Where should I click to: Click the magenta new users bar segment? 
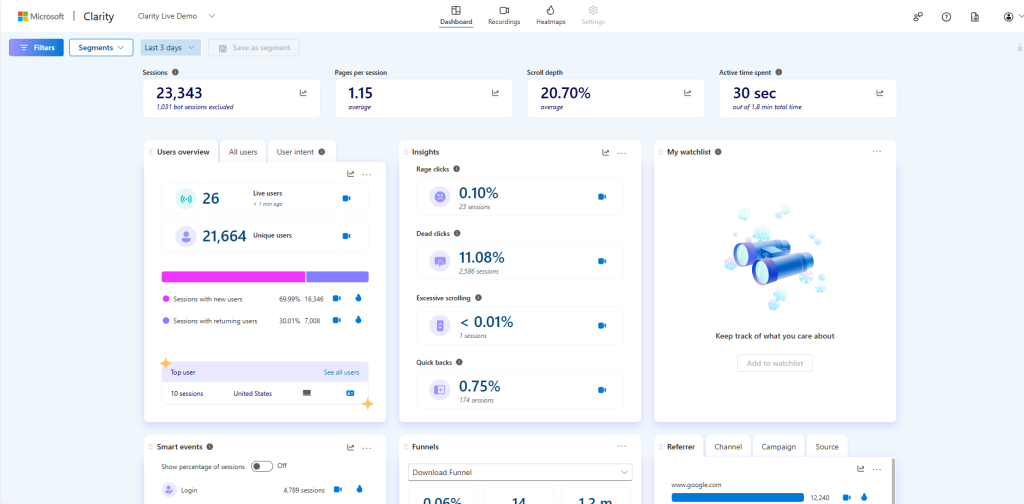[233, 277]
